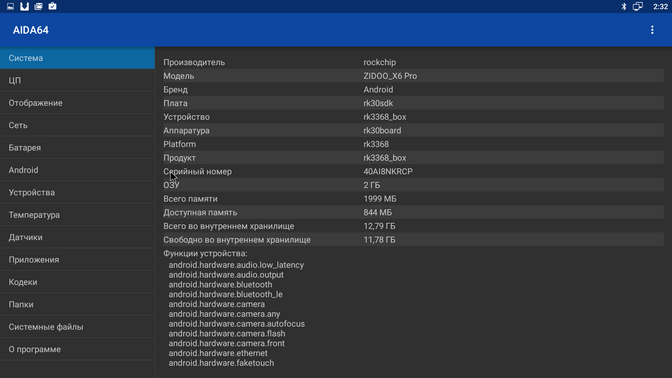Select the Всего памяти 1999 МБ row

[x=413, y=199]
